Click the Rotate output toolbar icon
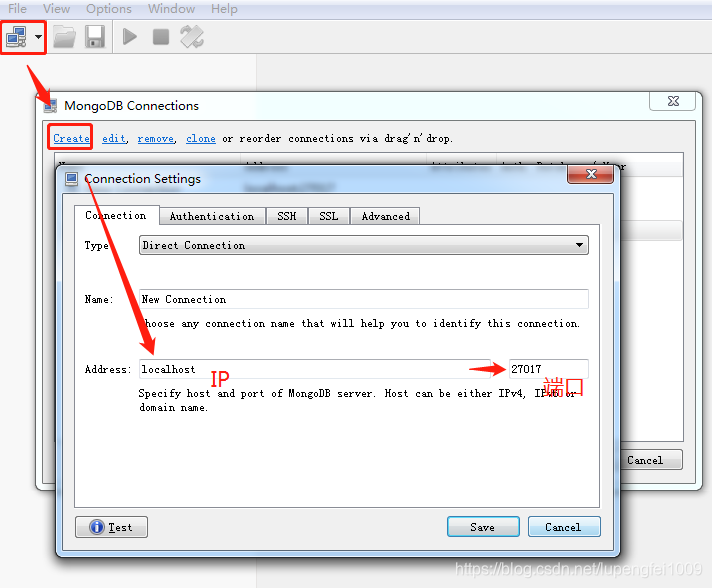Image resolution: width=712 pixels, height=588 pixels. point(192,37)
